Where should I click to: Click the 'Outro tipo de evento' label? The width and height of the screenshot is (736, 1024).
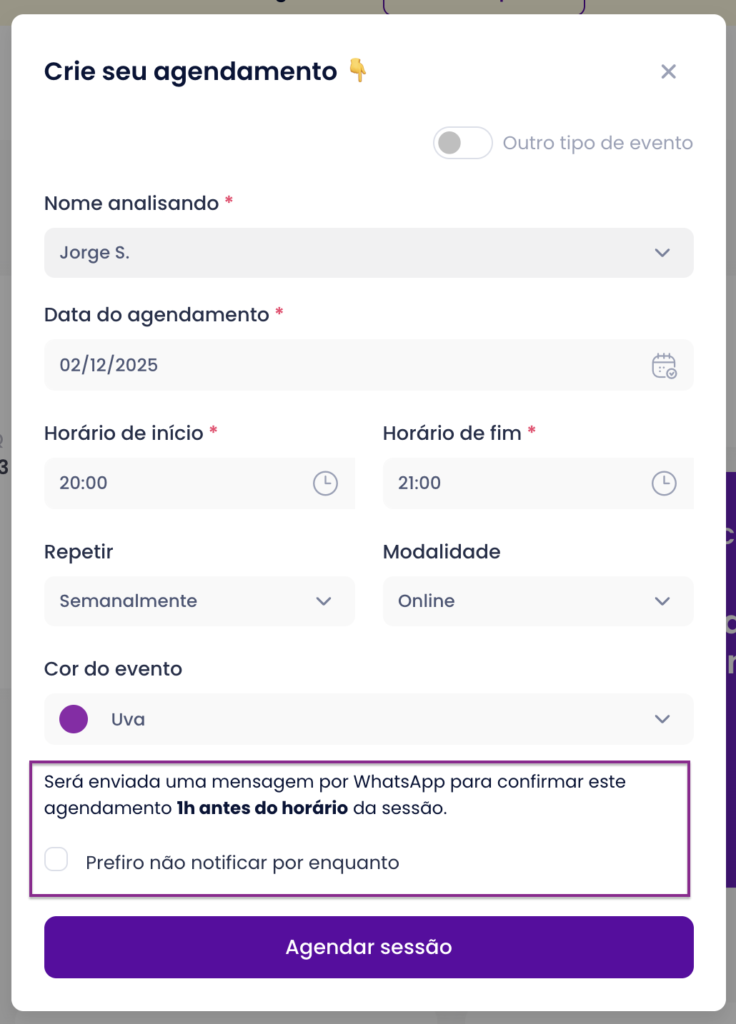pyautogui.click(x=598, y=143)
